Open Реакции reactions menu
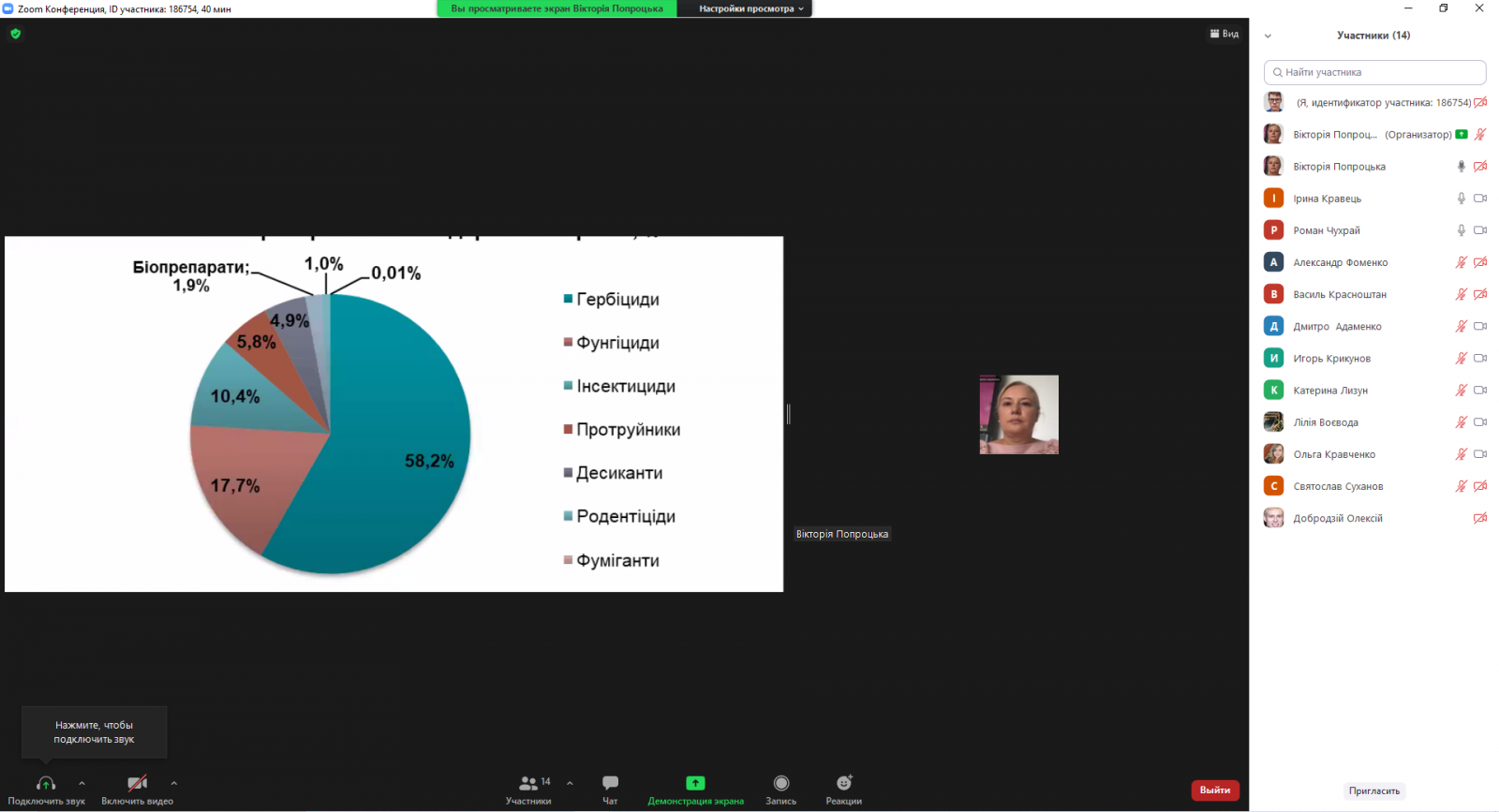Image resolution: width=1499 pixels, height=812 pixels. tap(844, 789)
